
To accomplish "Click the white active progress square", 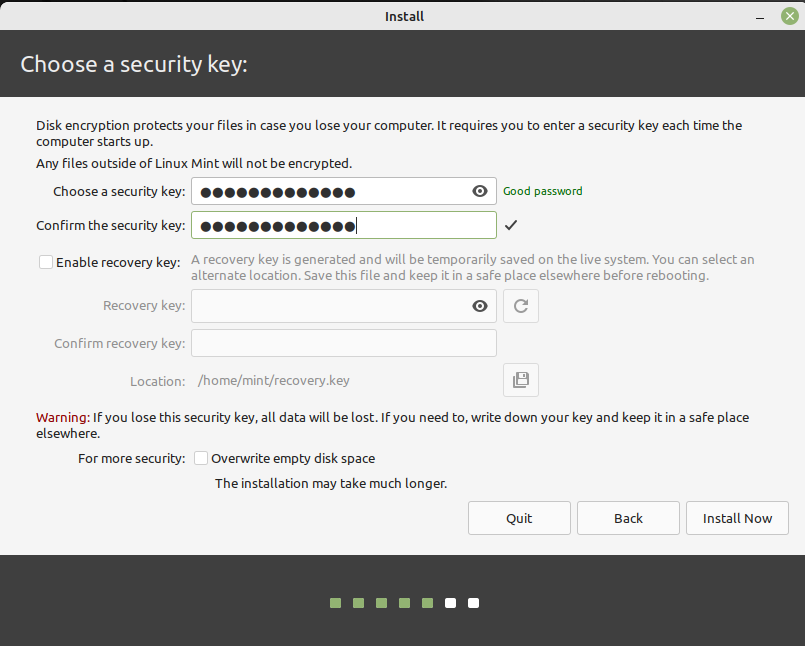I will [450, 603].
